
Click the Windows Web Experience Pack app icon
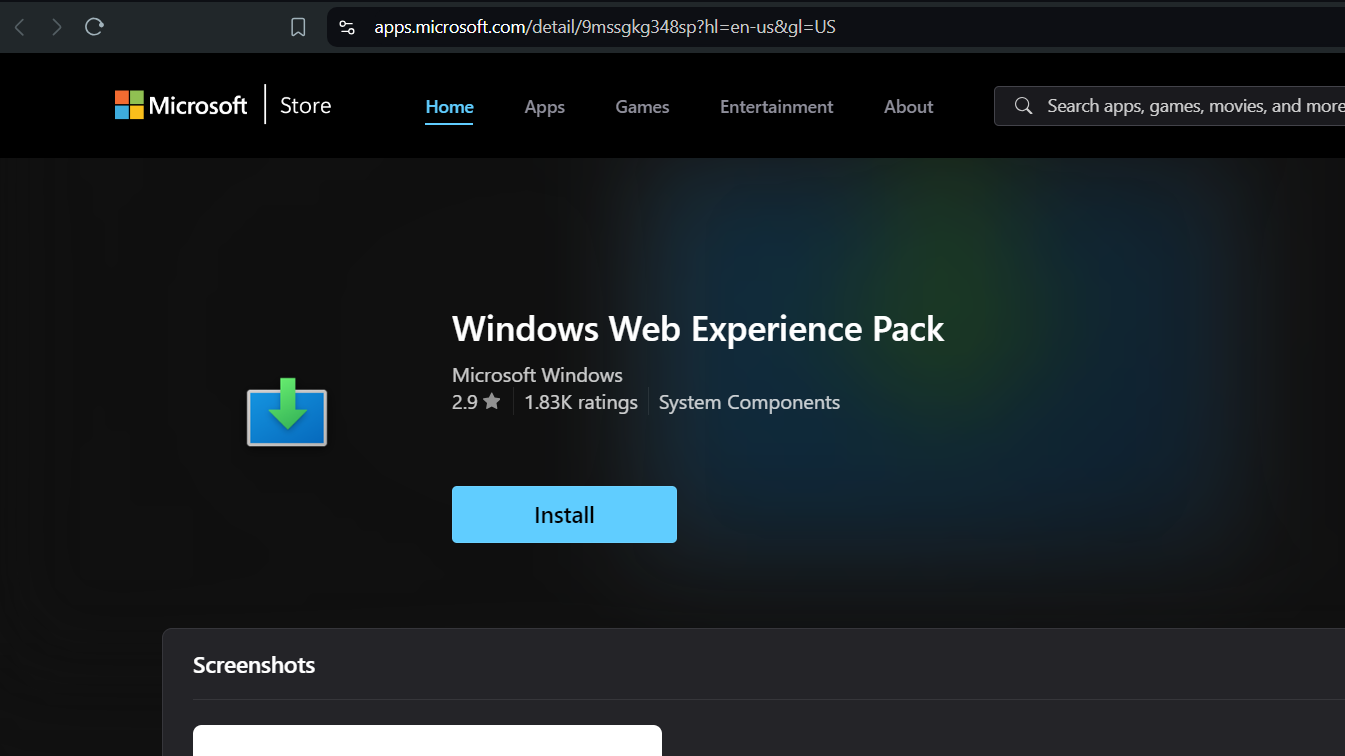click(287, 411)
